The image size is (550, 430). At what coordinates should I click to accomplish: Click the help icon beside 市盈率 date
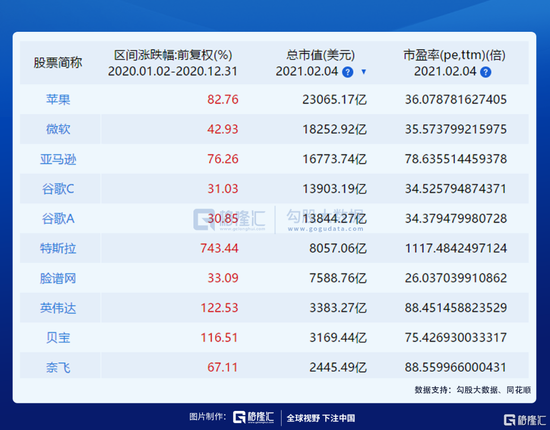pyautogui.click(x=485, y=72)
